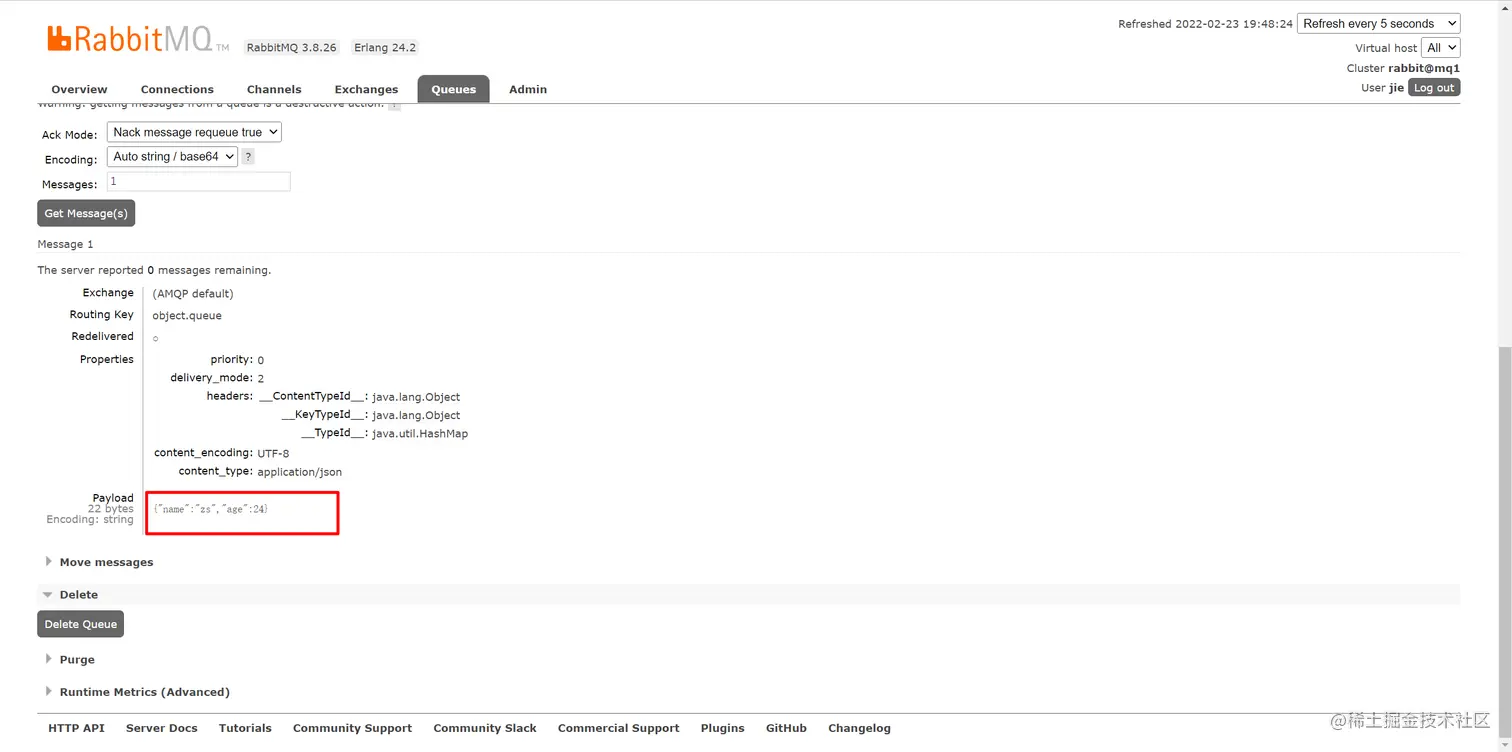Screen dimensions: 1512x752
Task: Click the UTF-8 content_encoding value
Action: coord(273,453)
